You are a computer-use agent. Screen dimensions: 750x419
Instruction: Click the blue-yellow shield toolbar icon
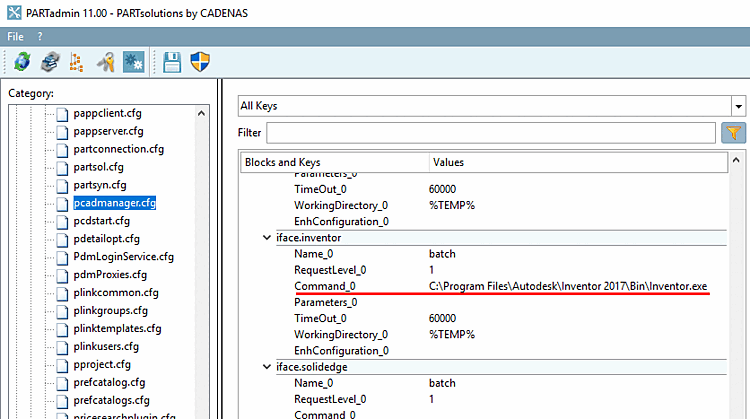[200, 62]
